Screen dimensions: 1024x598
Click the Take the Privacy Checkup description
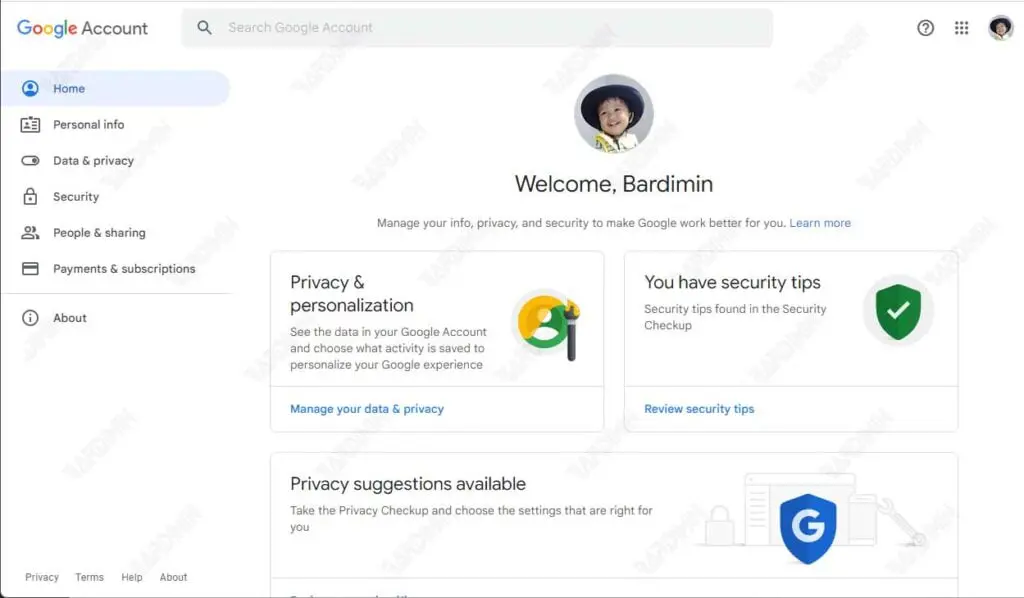(x=472, y=518)
